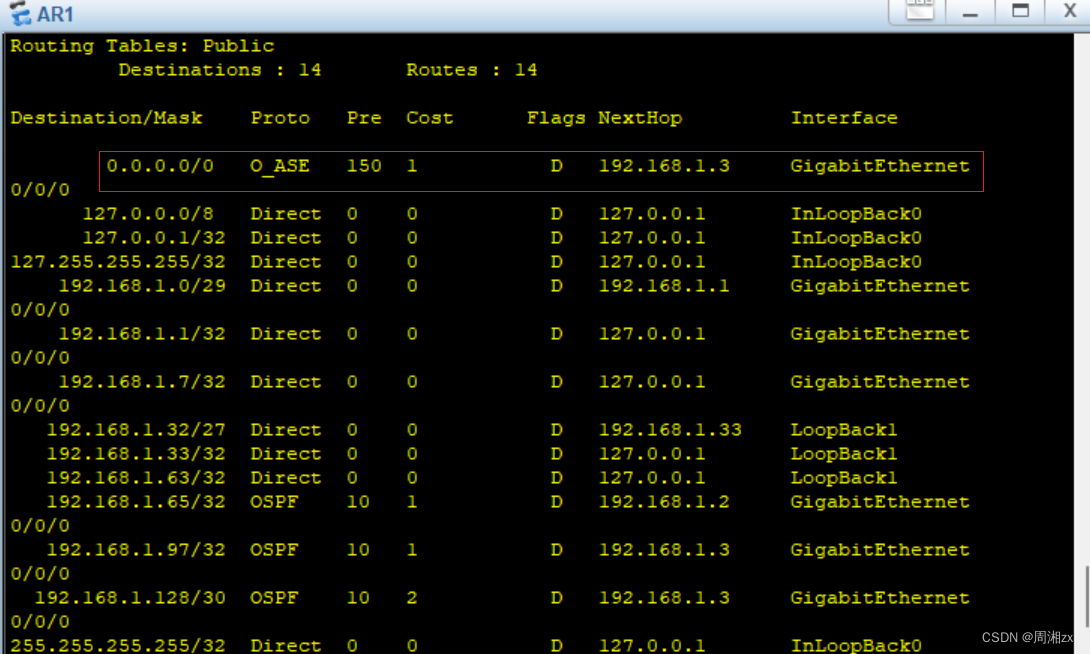
Task: Open the on-screen keyboard icon in title bar
Action: point(918,12)
